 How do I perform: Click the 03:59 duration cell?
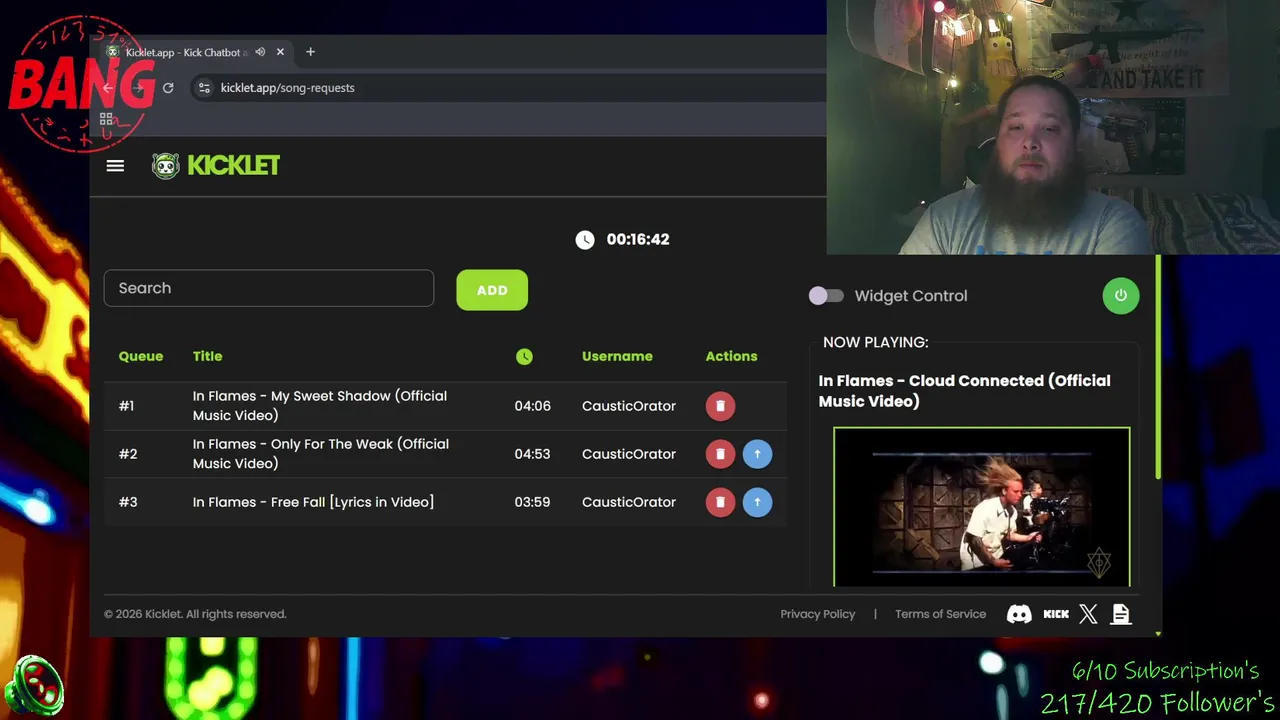click(532, 502)
